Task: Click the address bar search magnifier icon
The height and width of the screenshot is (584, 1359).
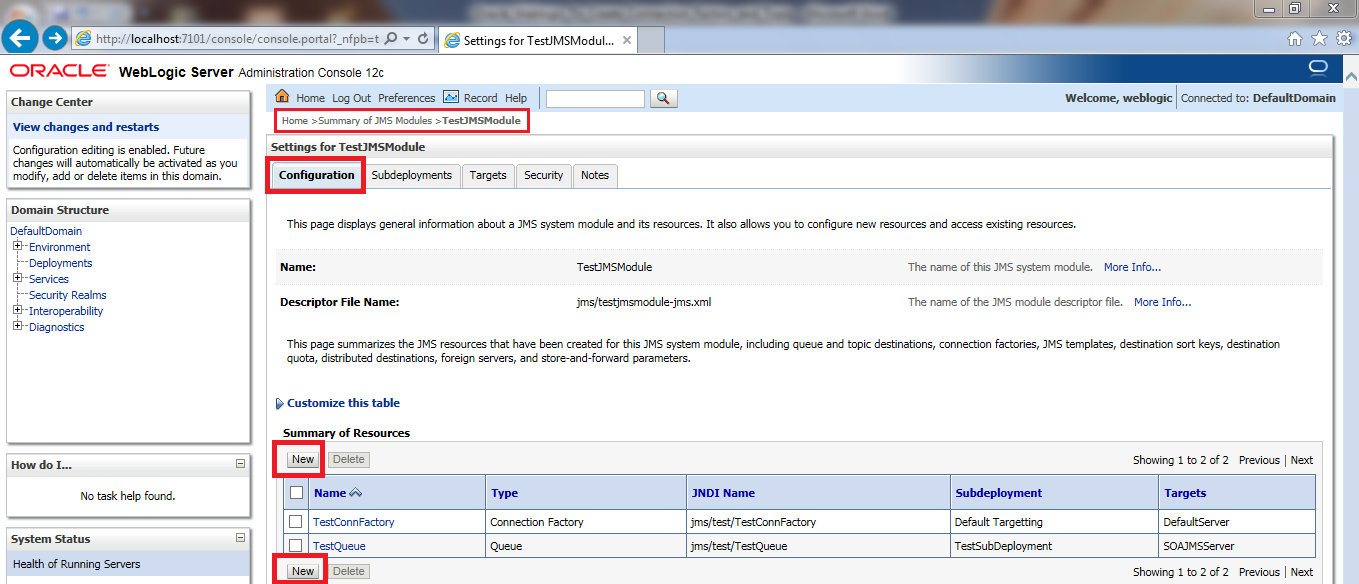Action: pos(390,39)
